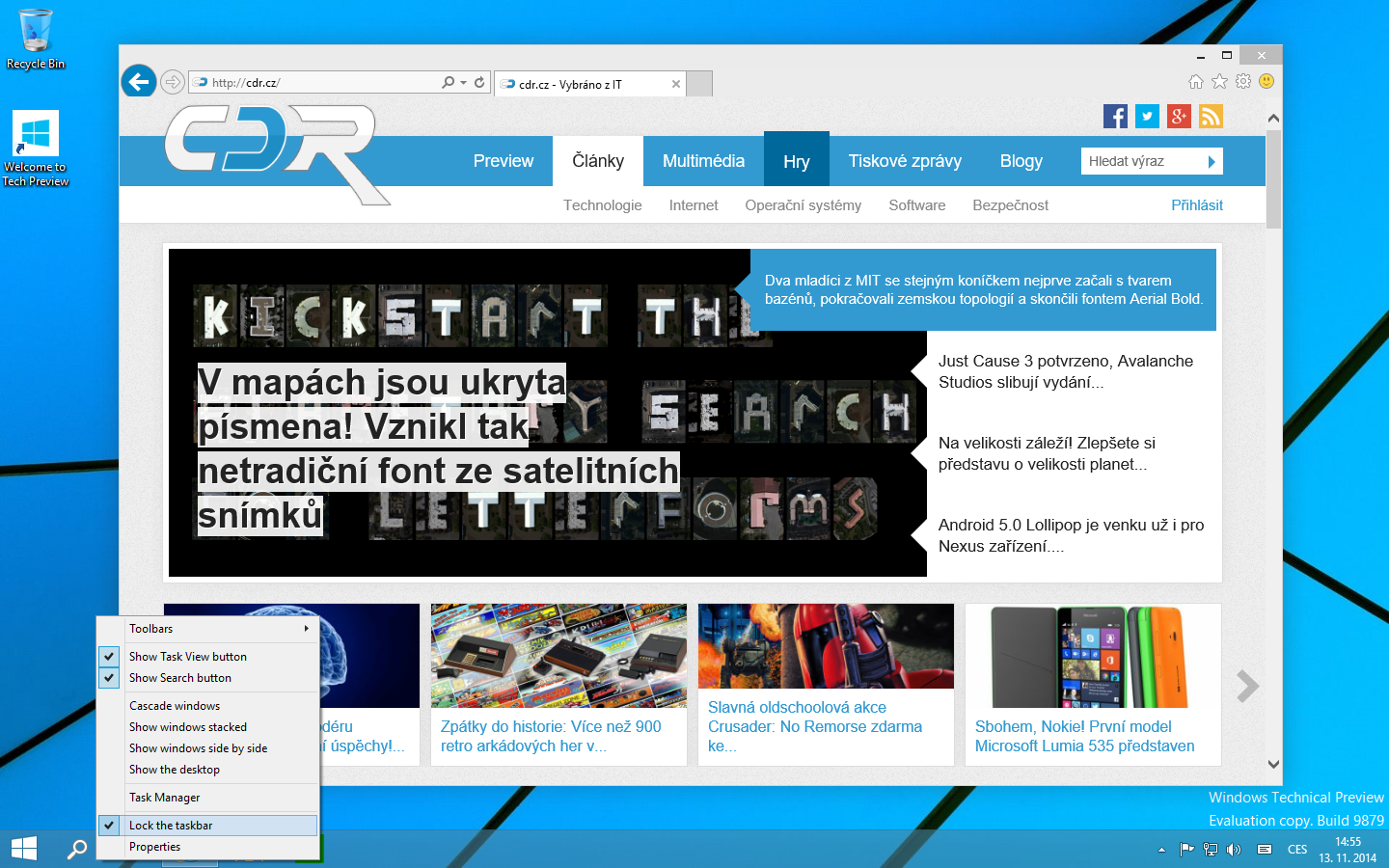
Task: Open the Twitter social icon
Action: click(x=1147, y=117)
